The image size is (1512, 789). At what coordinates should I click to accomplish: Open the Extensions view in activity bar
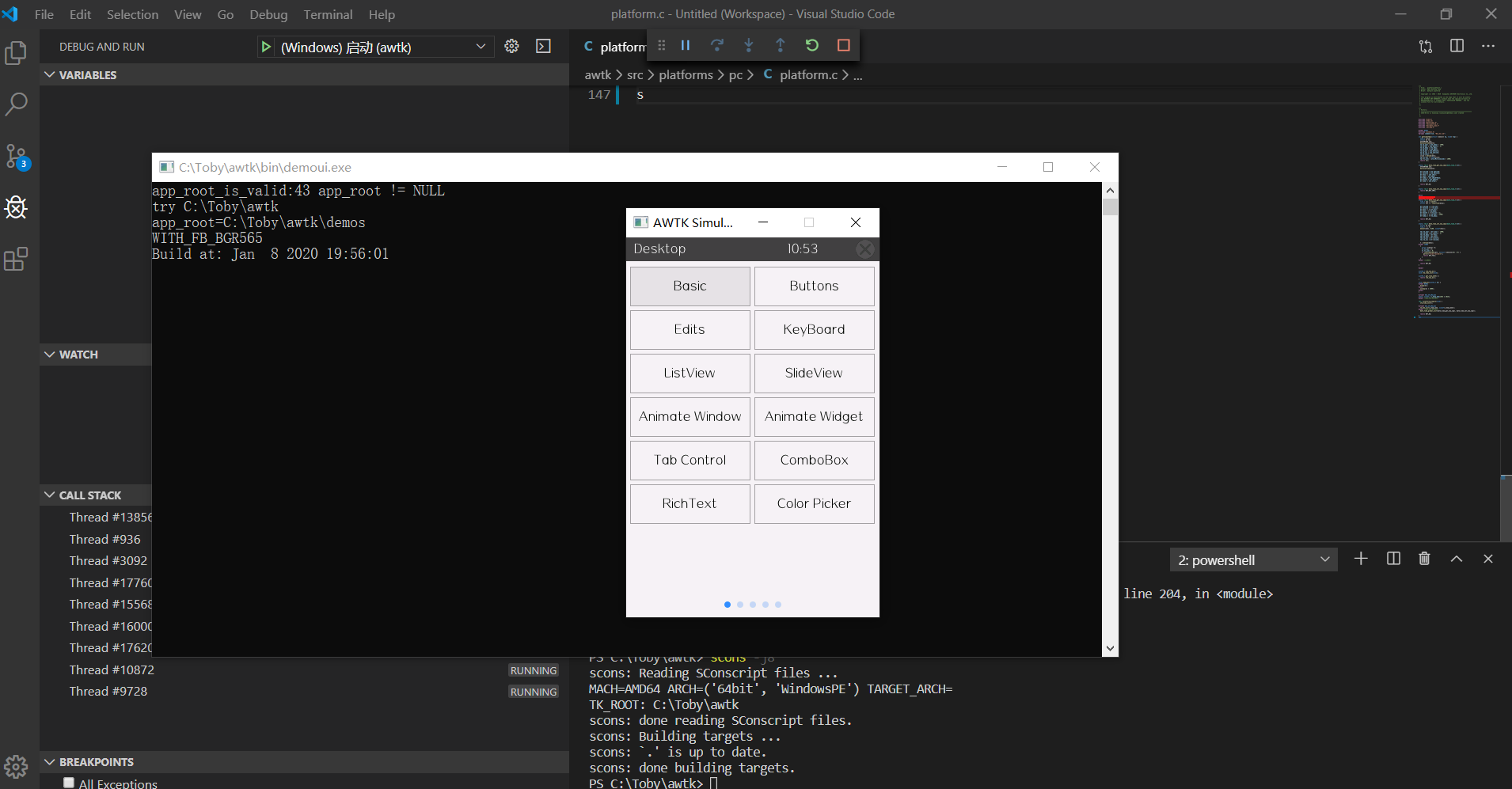[16, 259]
